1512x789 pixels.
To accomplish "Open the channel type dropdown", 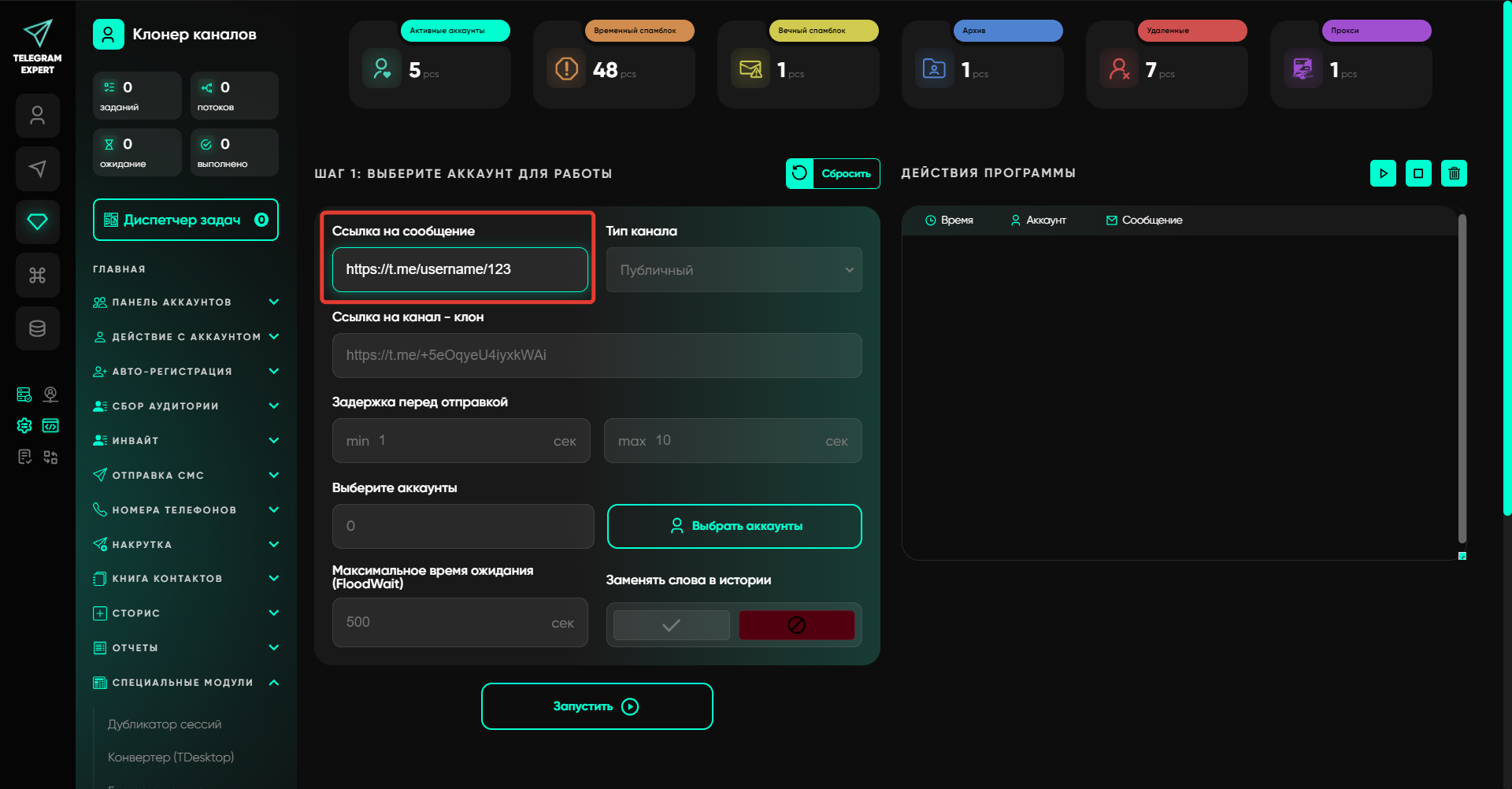I will click(x=734, y=270).
